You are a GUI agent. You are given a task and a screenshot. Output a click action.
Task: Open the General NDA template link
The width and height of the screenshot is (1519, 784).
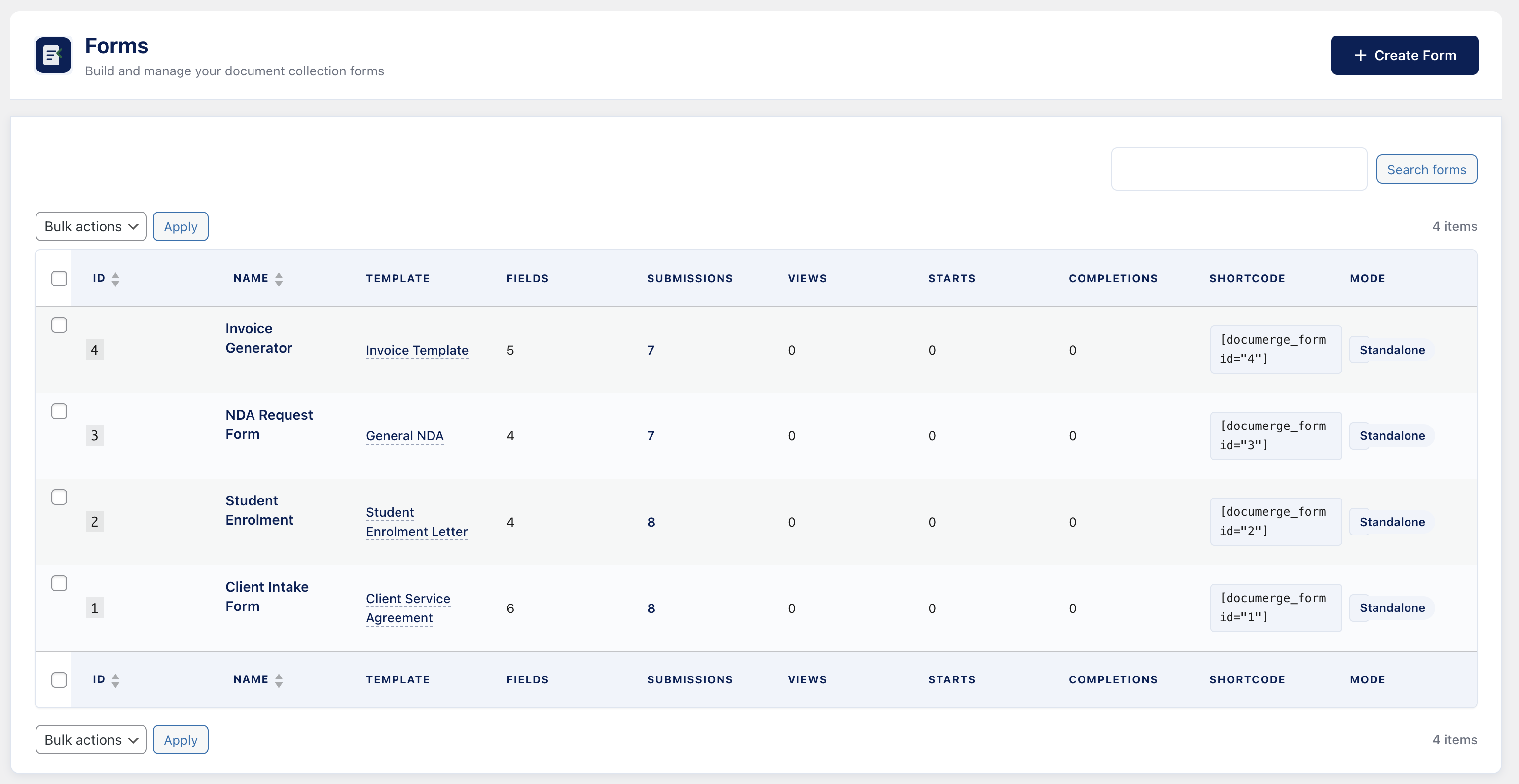pos(404,435)
